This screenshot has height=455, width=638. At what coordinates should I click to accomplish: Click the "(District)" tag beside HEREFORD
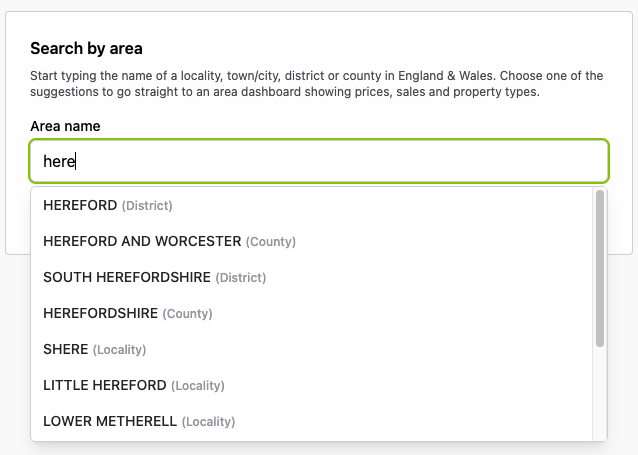[147, 206]
